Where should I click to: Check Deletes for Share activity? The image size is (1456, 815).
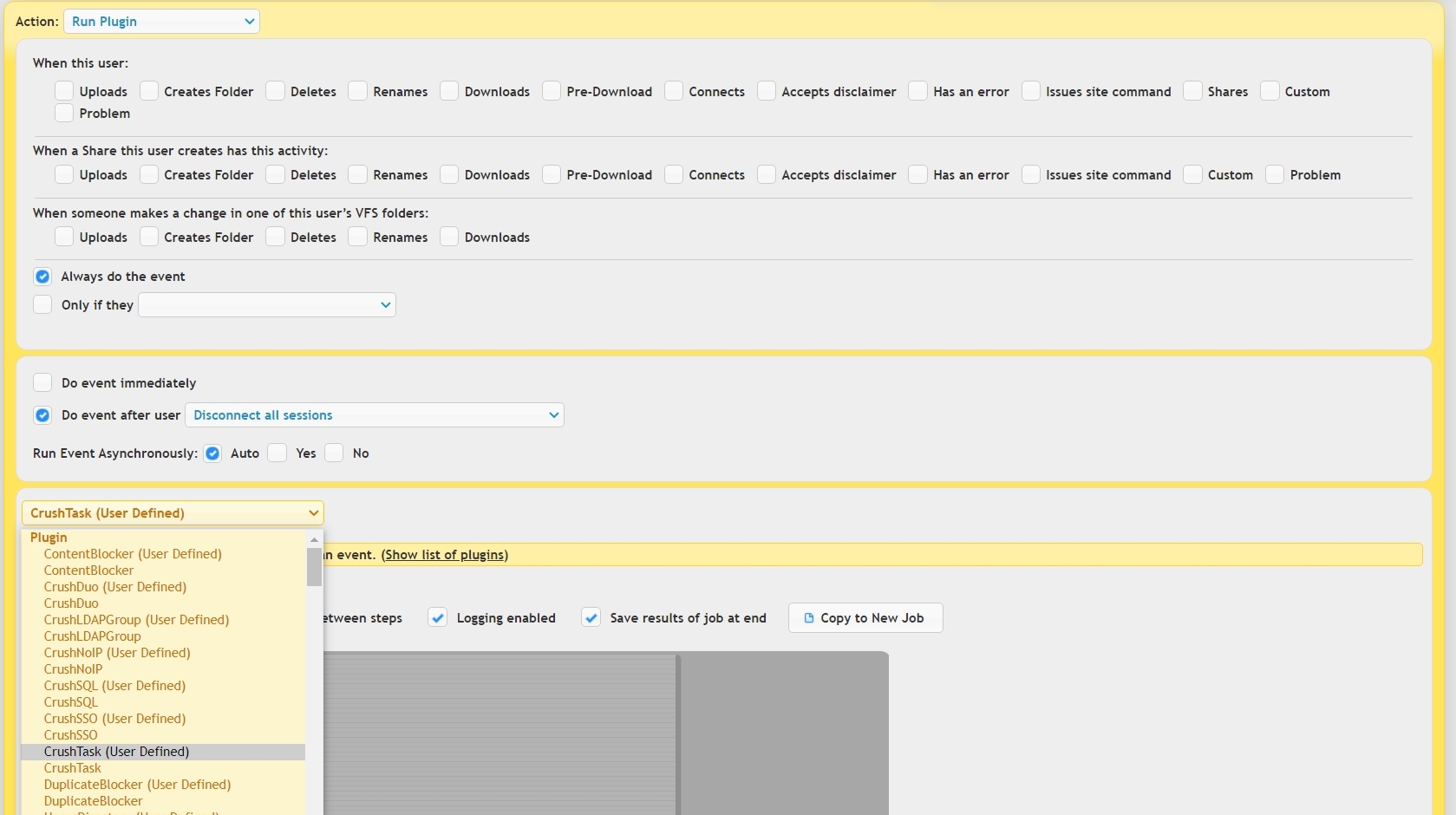276,174
